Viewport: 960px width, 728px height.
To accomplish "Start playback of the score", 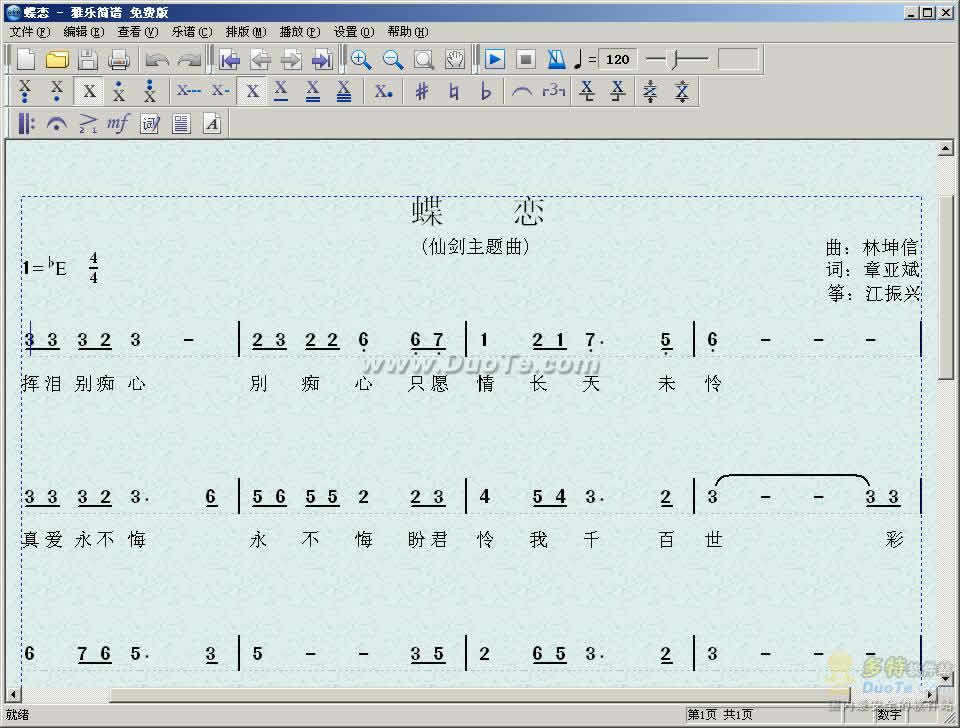I will (x=495, y=59).
